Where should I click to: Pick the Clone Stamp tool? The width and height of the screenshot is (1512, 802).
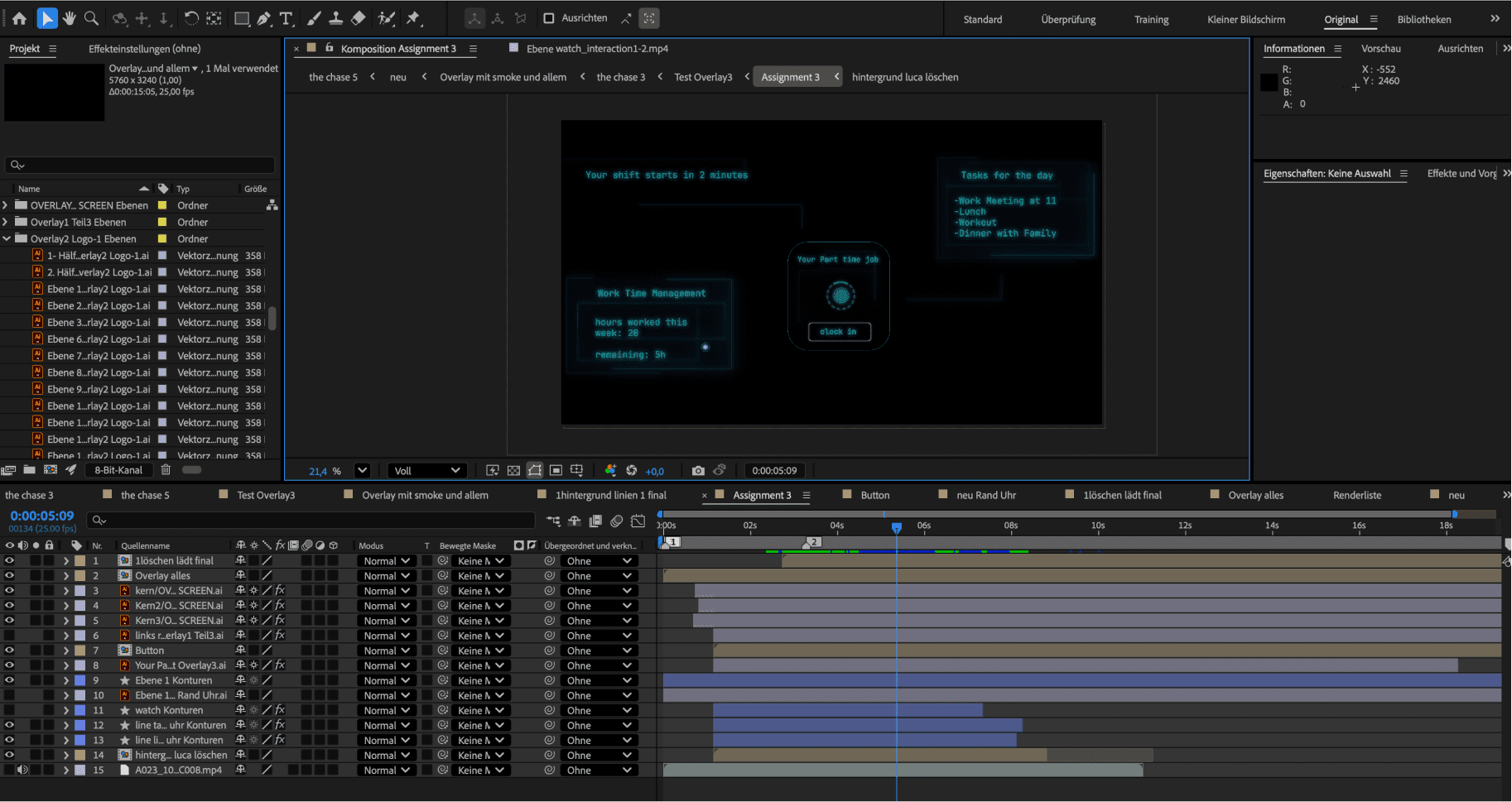336,18
